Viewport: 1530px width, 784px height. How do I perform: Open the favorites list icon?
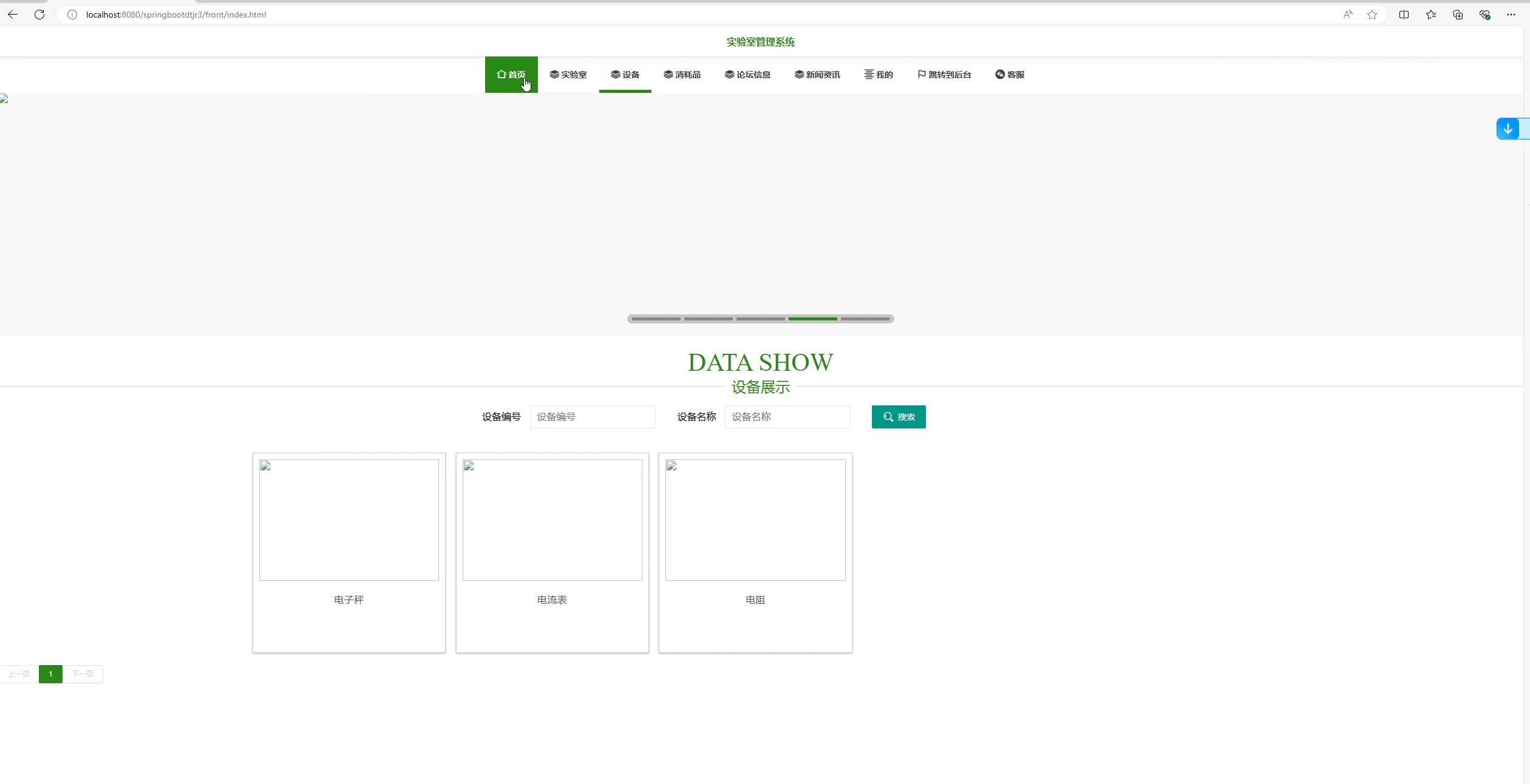tap(1431, 15)
